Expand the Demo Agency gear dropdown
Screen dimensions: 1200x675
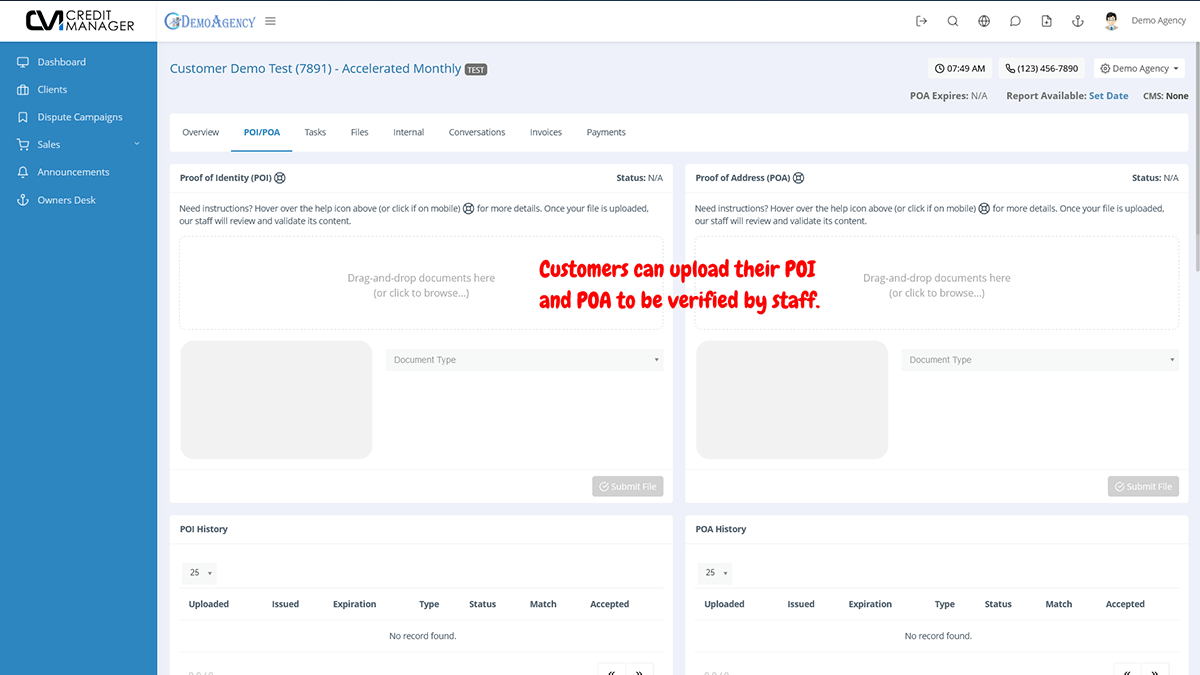[x=1139, y=69]
